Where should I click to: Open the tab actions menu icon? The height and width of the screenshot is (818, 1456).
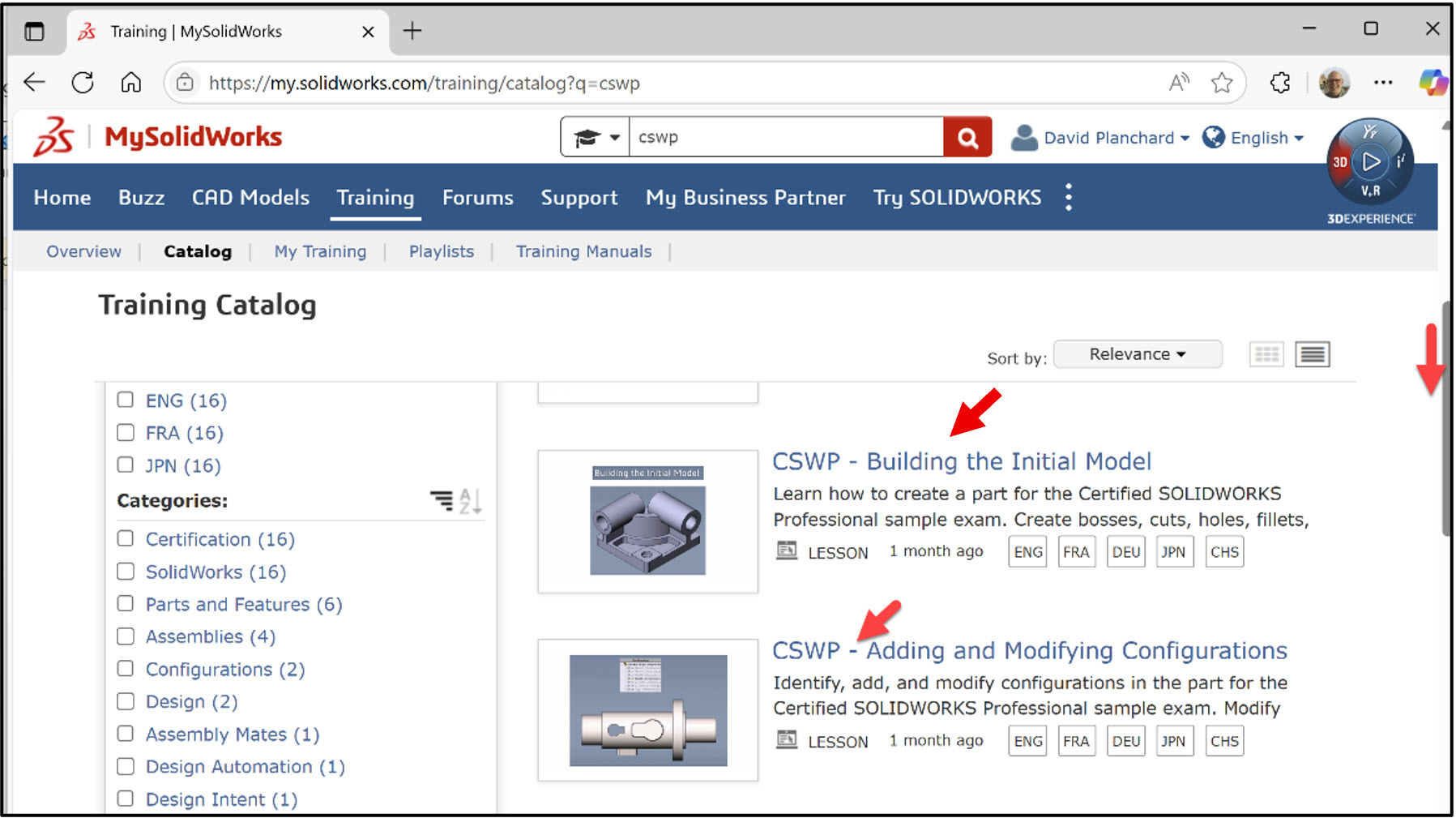point(34,32)
